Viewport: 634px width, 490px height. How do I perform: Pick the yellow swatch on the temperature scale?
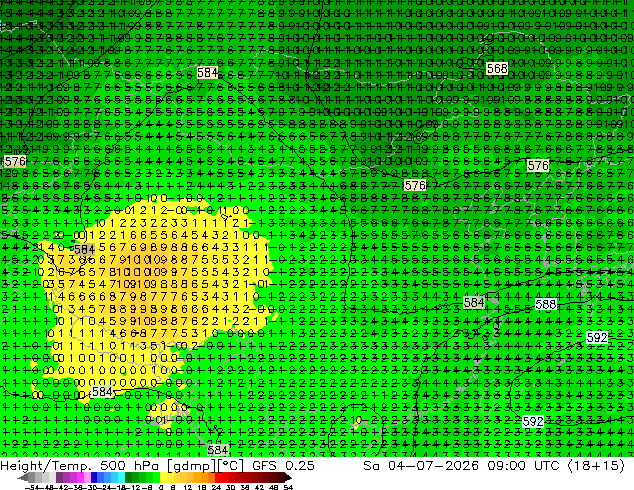click(x=163, y=477)
